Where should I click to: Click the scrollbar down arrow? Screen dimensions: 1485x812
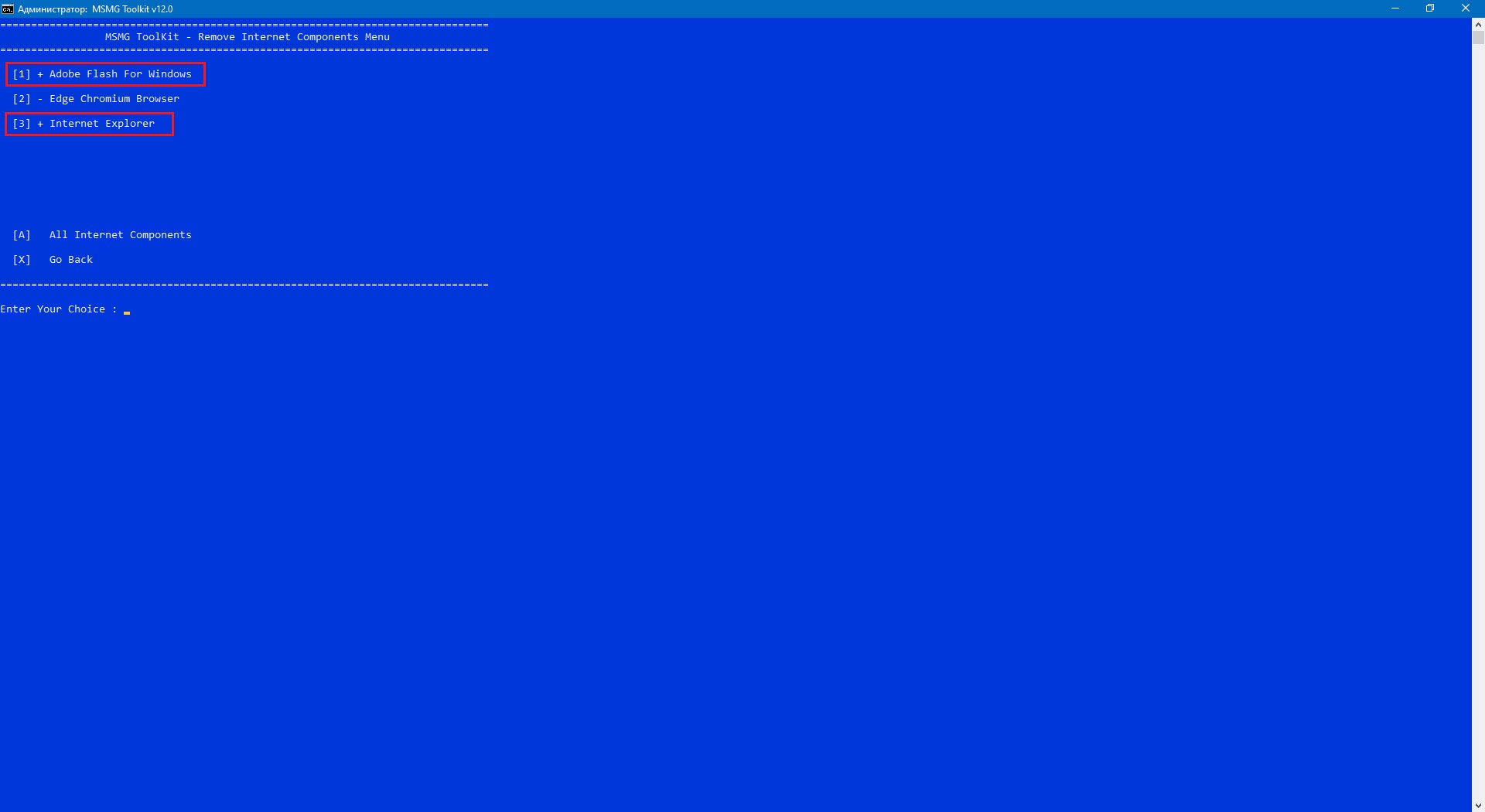1478,805
